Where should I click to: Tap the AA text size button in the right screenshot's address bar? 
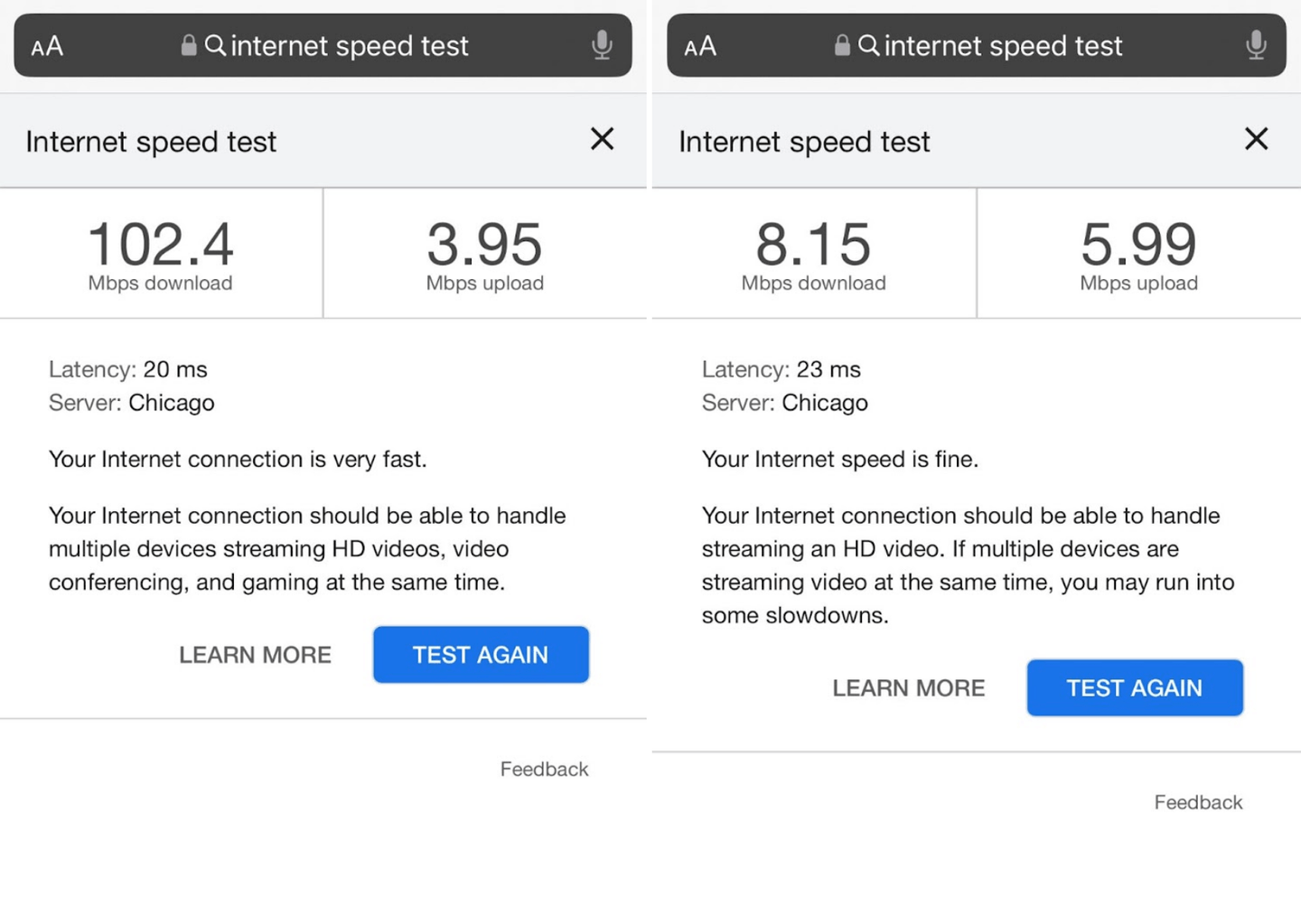pyautogui.click(x=700, y=46)
